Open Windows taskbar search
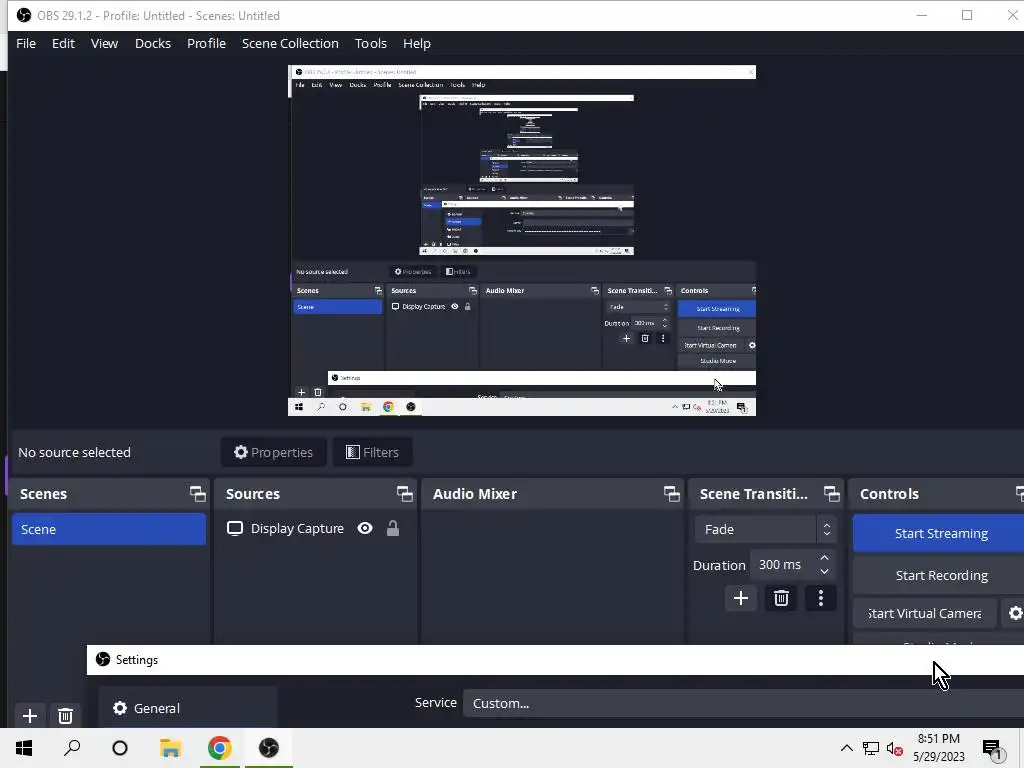This screenshot has width=1024, height=768. tap(72, 748)
